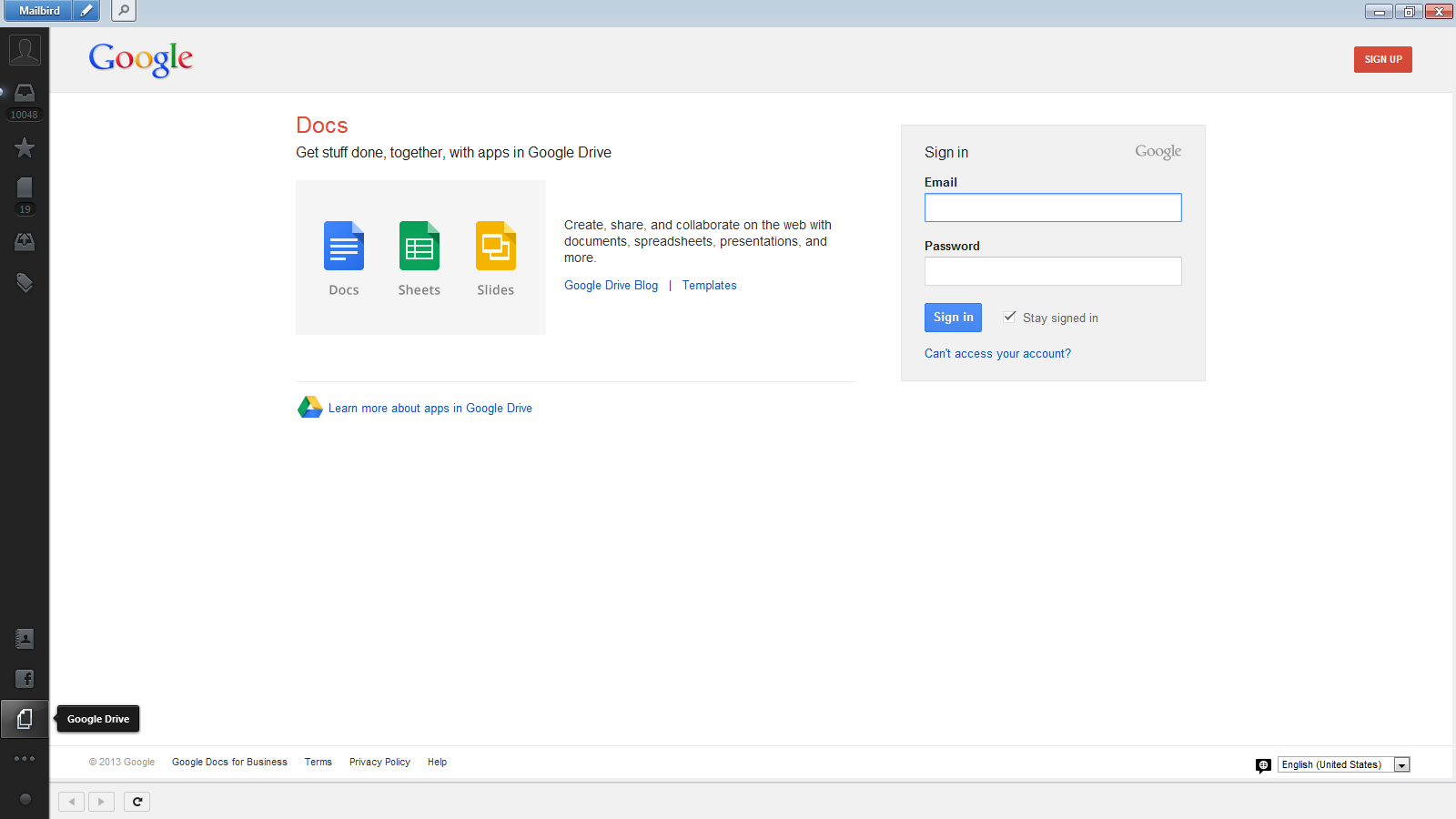Select the Google Drive app icon

25,719
